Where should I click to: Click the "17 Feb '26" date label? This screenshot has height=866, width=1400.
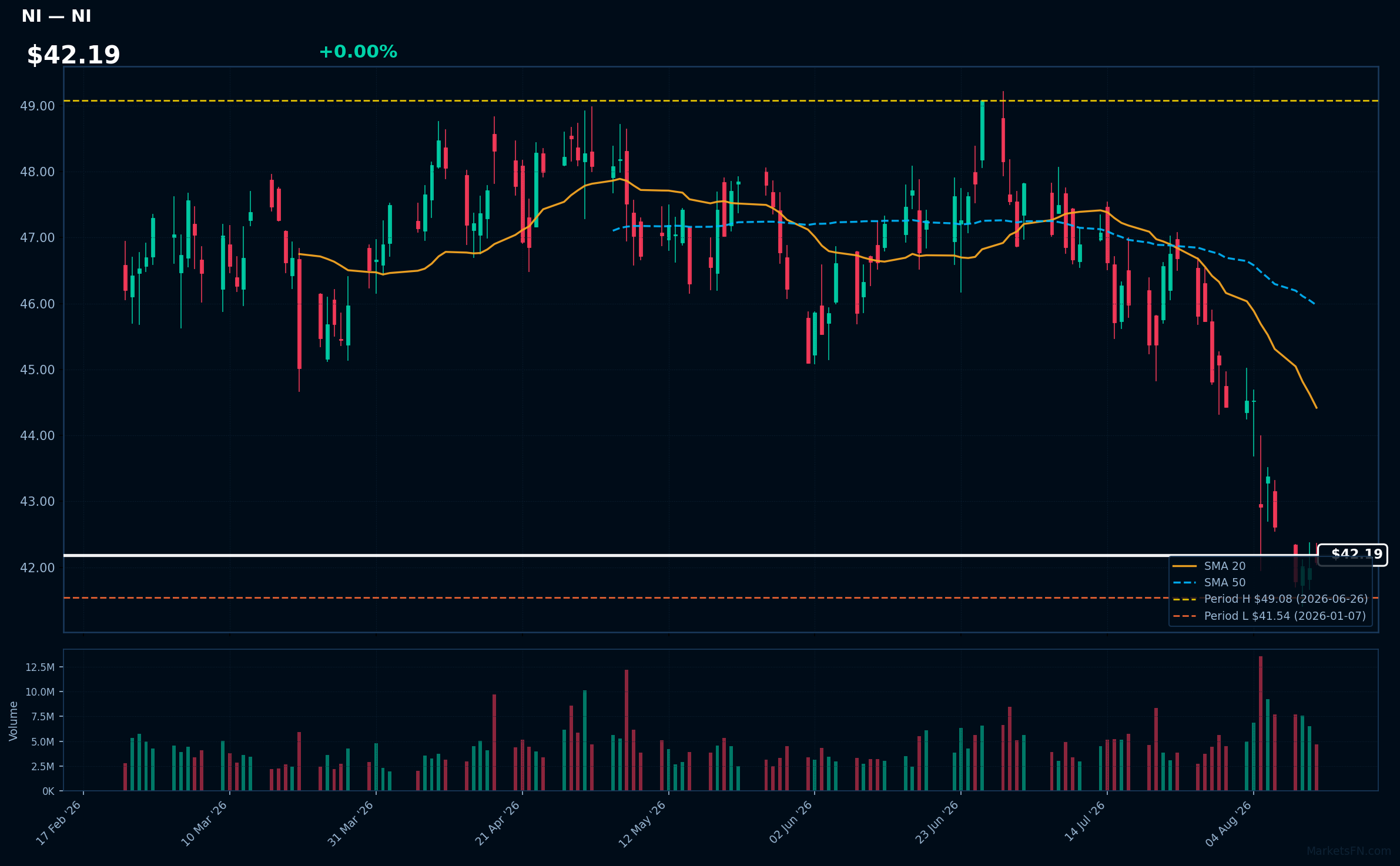coord(59,823)
